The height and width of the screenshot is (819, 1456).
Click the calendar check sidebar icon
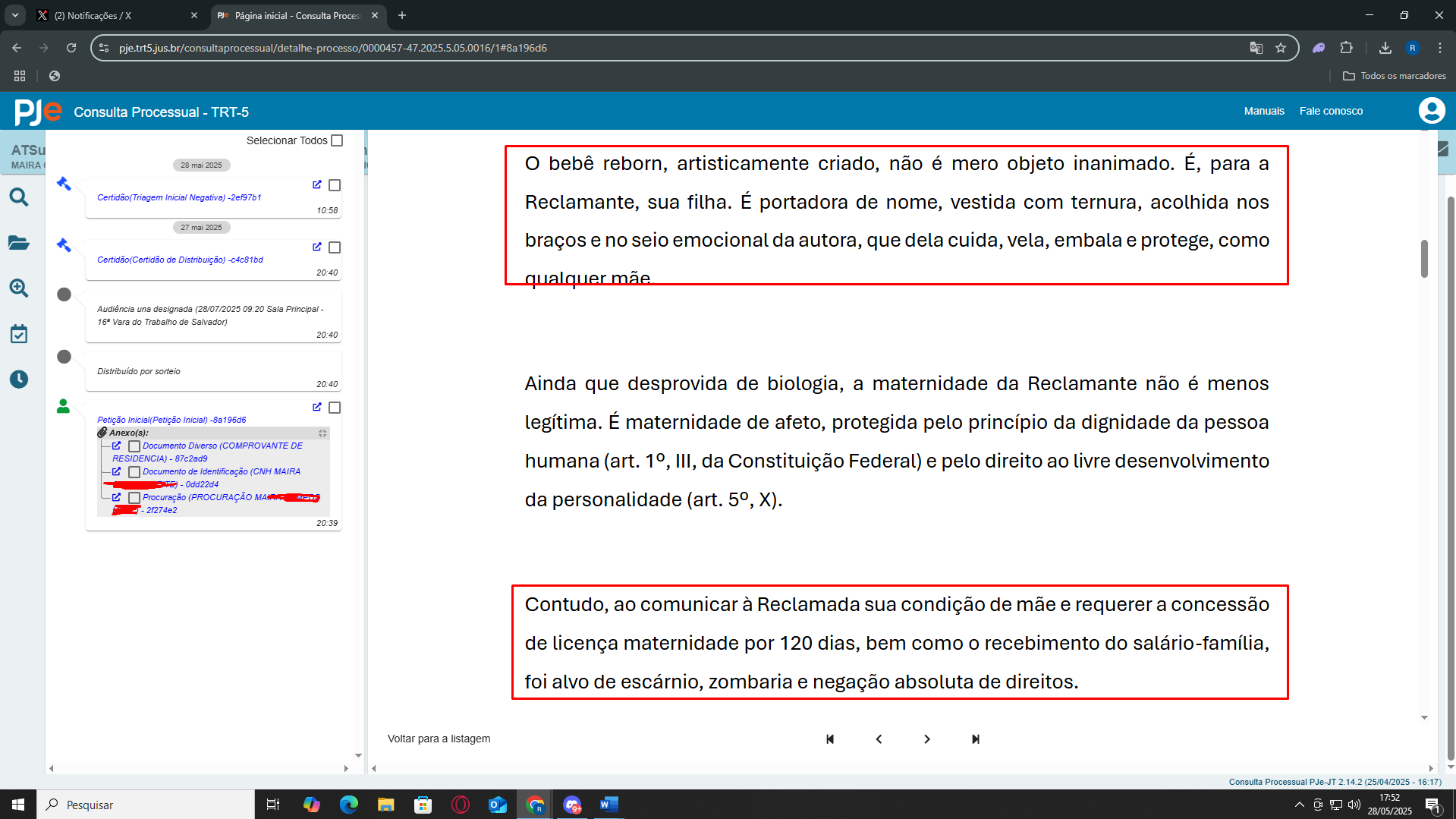[19, 334]
